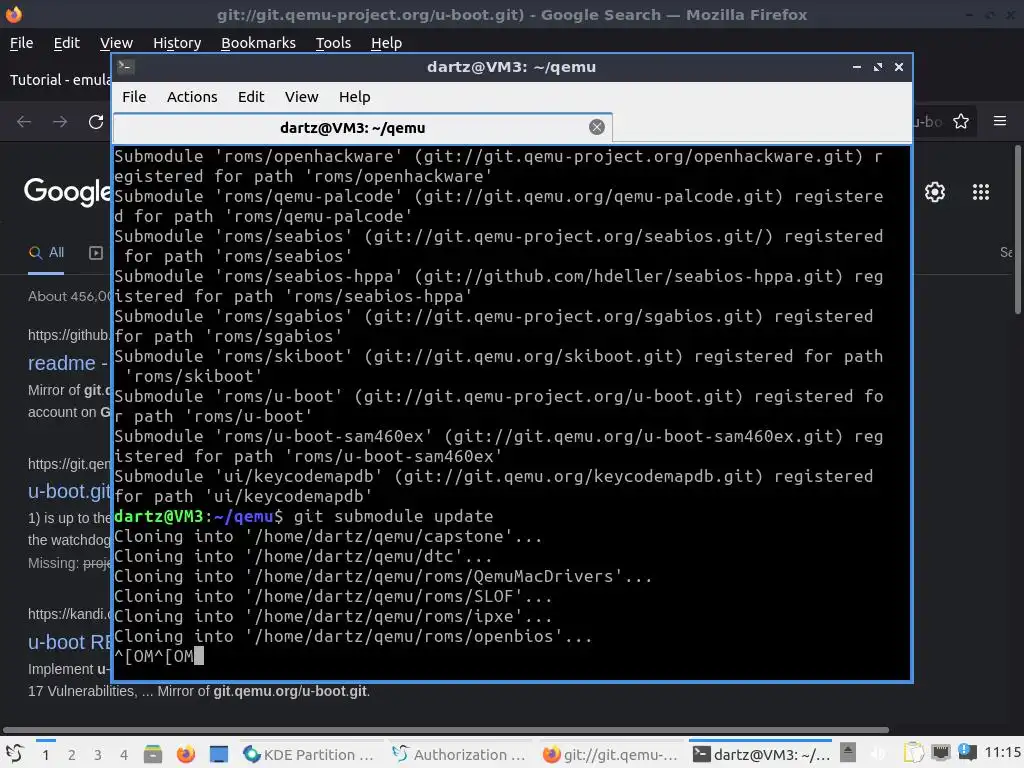Switch to workspace 1
Screen dimensions: 1024x768
click(46, 755)
